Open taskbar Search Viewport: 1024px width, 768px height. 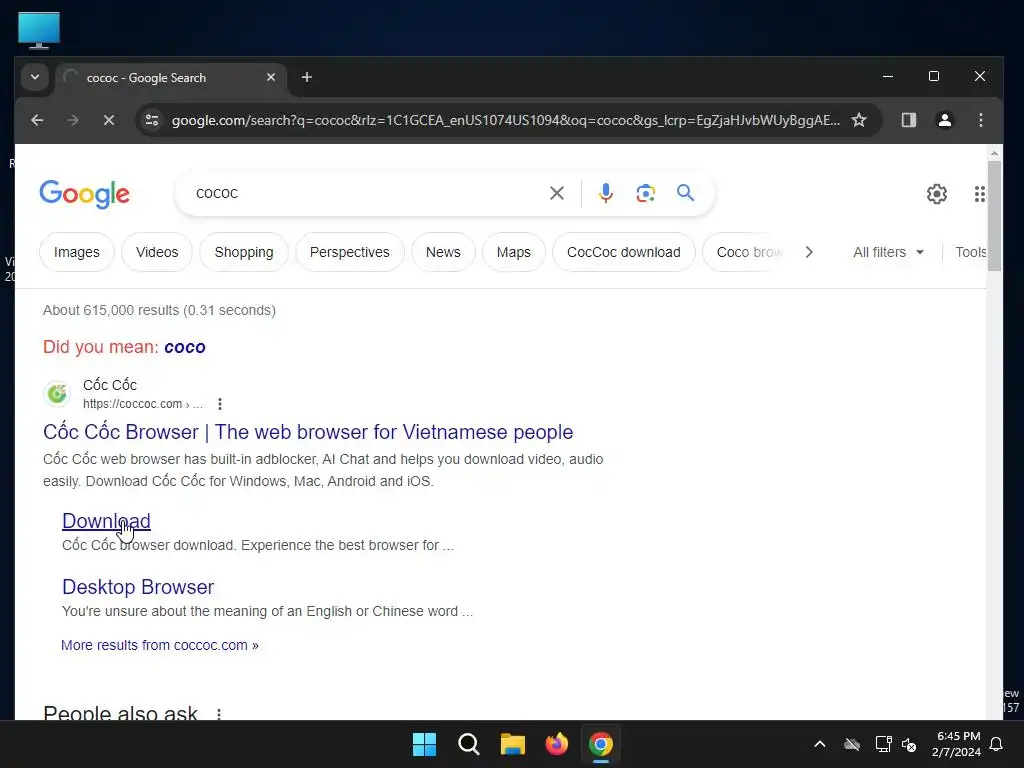[x=468, y=744]
